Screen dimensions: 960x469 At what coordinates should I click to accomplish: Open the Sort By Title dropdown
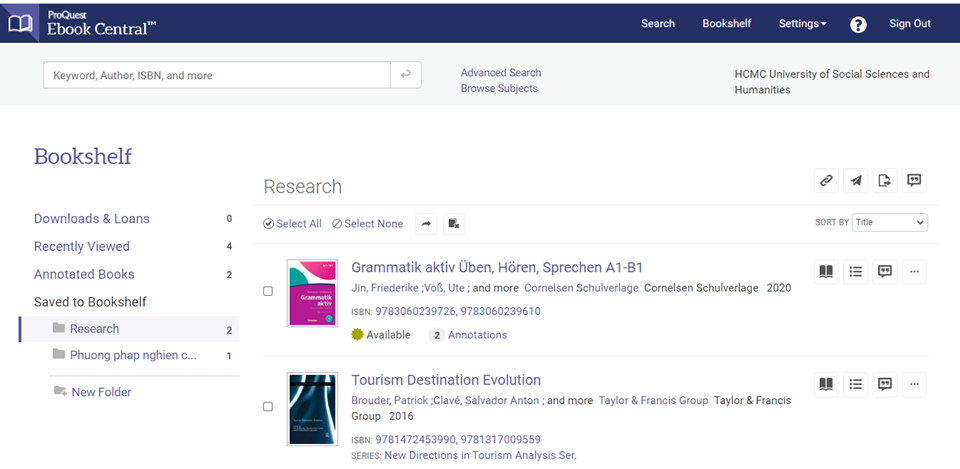889,222
